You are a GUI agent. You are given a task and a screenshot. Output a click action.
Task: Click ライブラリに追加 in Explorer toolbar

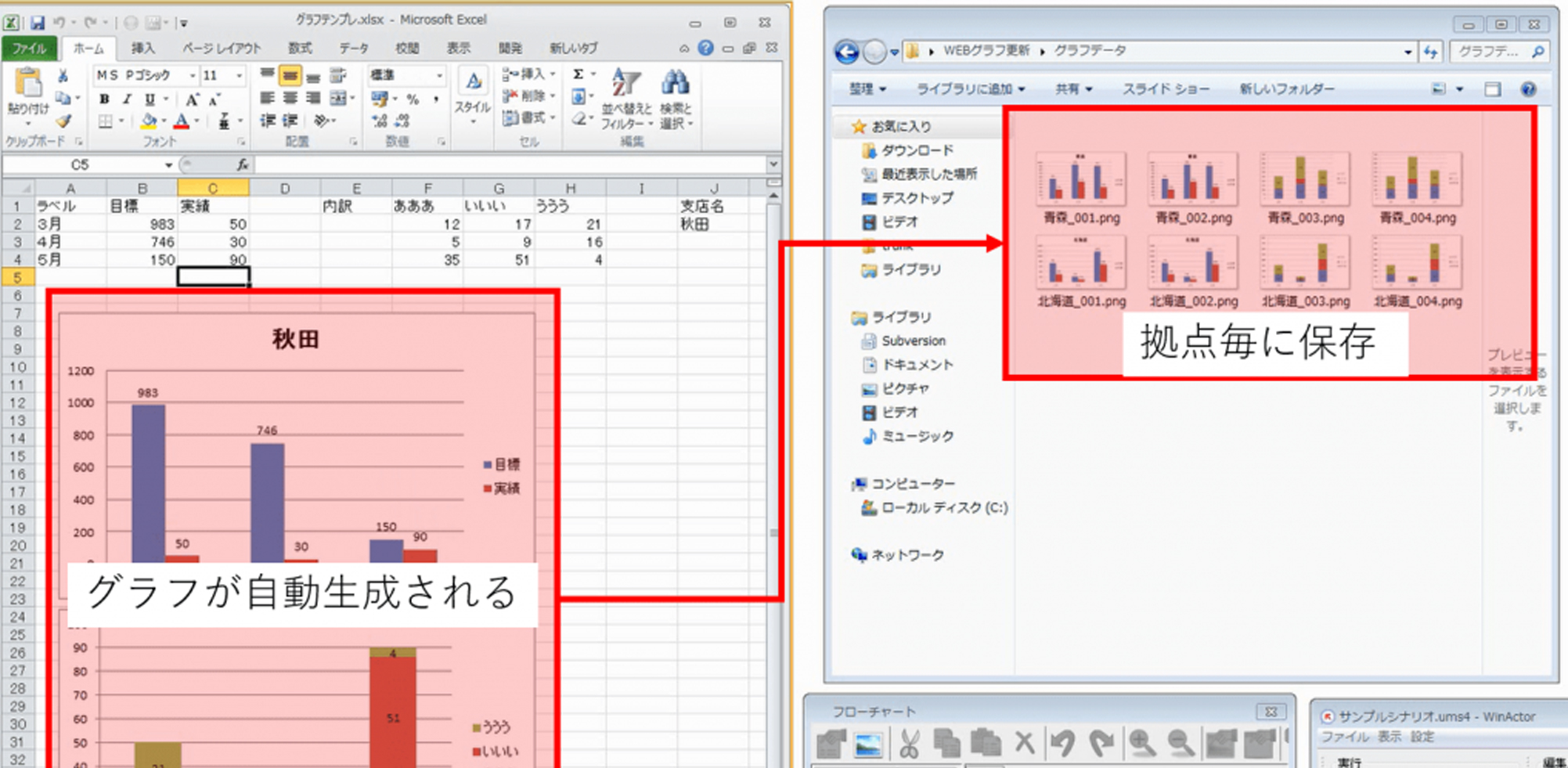pyautogui.click(x=971, y=89)
